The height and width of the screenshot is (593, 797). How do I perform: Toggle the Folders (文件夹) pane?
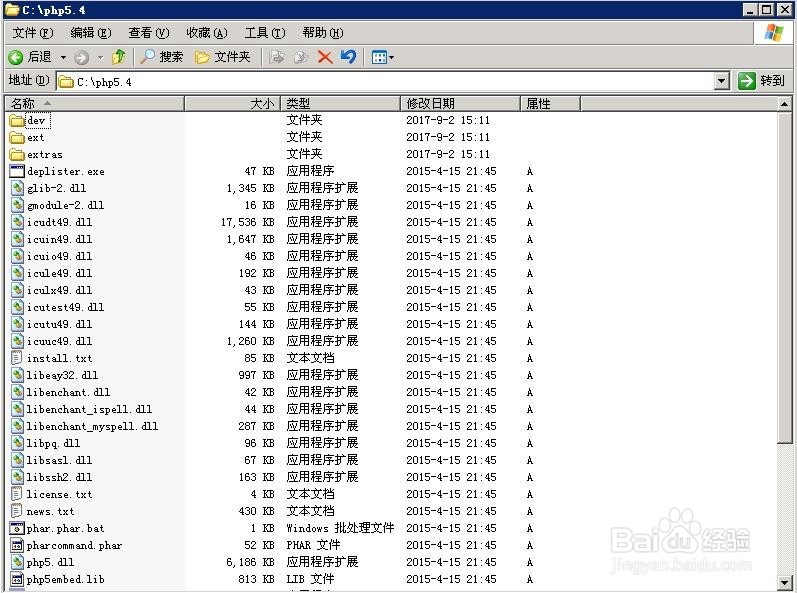tap(223, 57)
